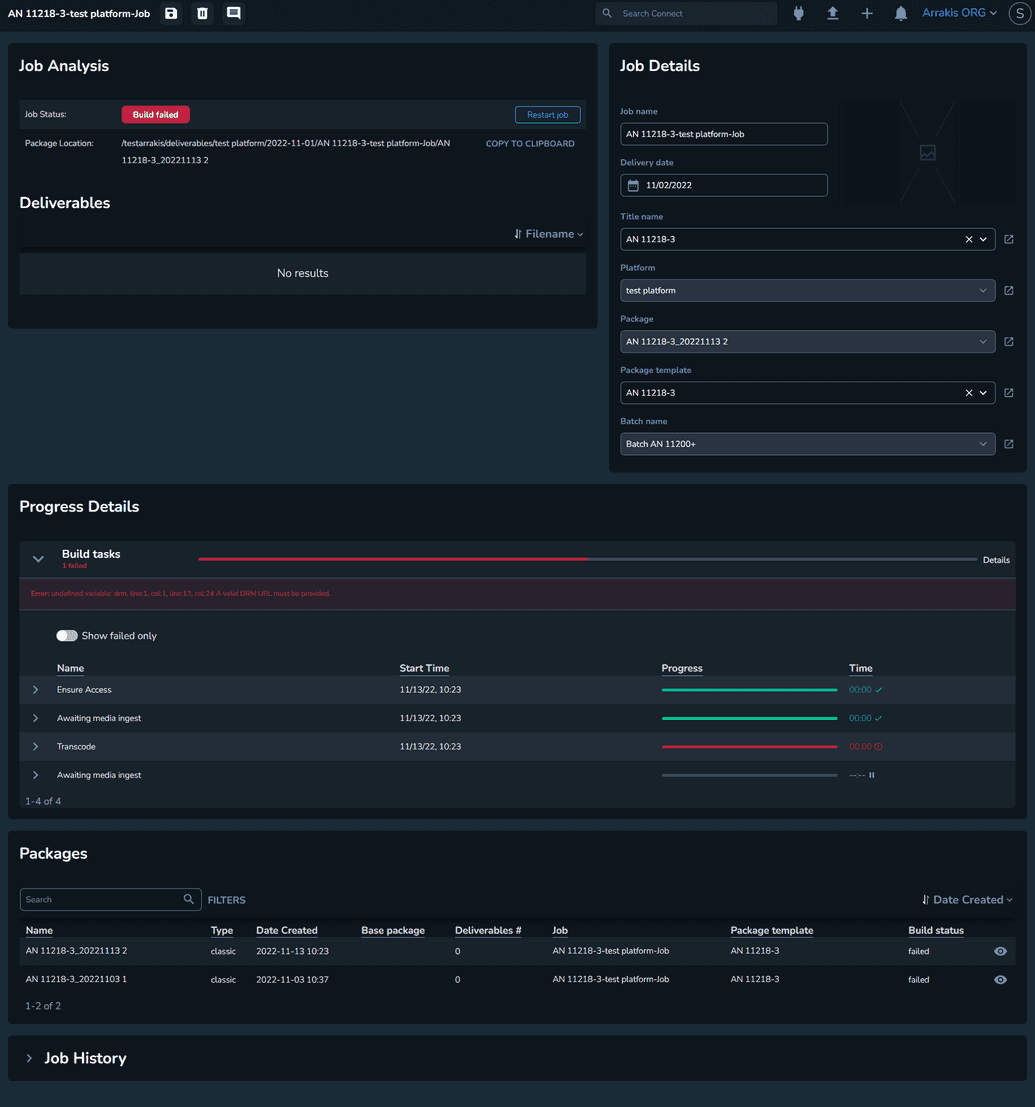
Task: View package AN 11218-3_20221103 1 eye icon
Action: (x=1000, y=980)
